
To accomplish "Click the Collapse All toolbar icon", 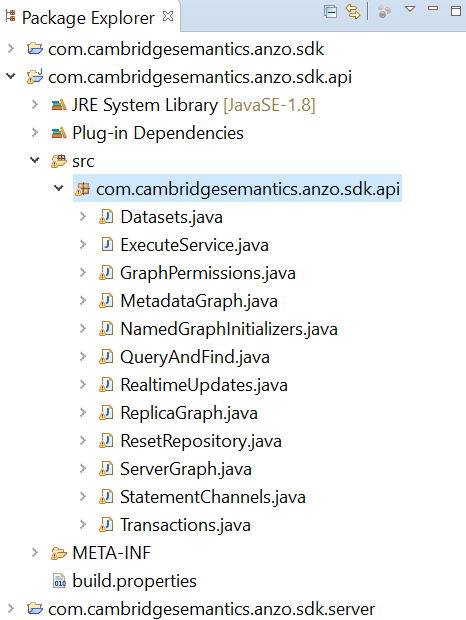I will pos(330,12).
